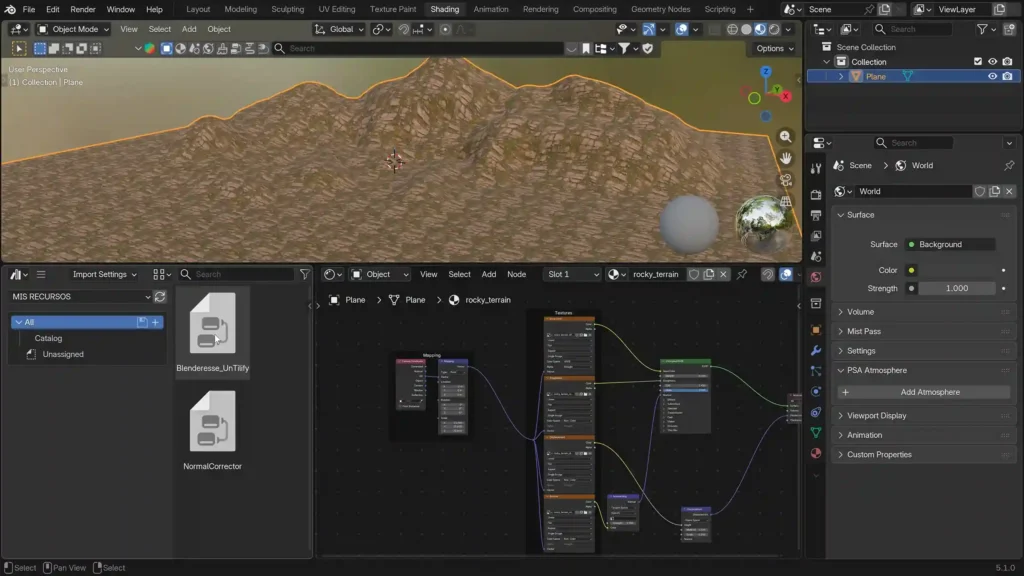This screenshot has width=1024, height=576.
Task: Switch to Solid viewport shading
Action: (746, 29)
